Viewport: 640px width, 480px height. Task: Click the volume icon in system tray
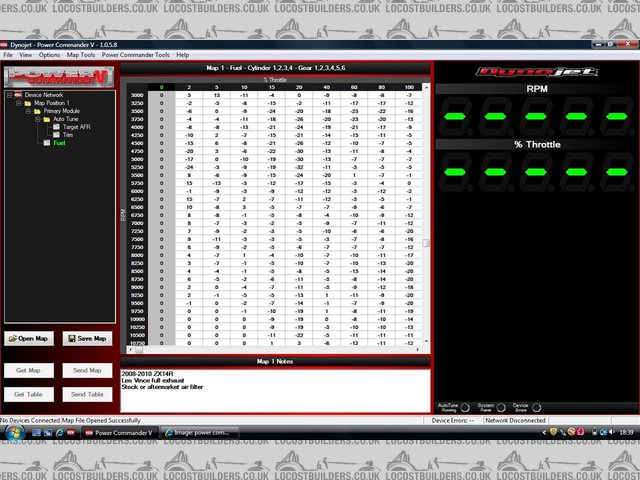click(611, 432)
